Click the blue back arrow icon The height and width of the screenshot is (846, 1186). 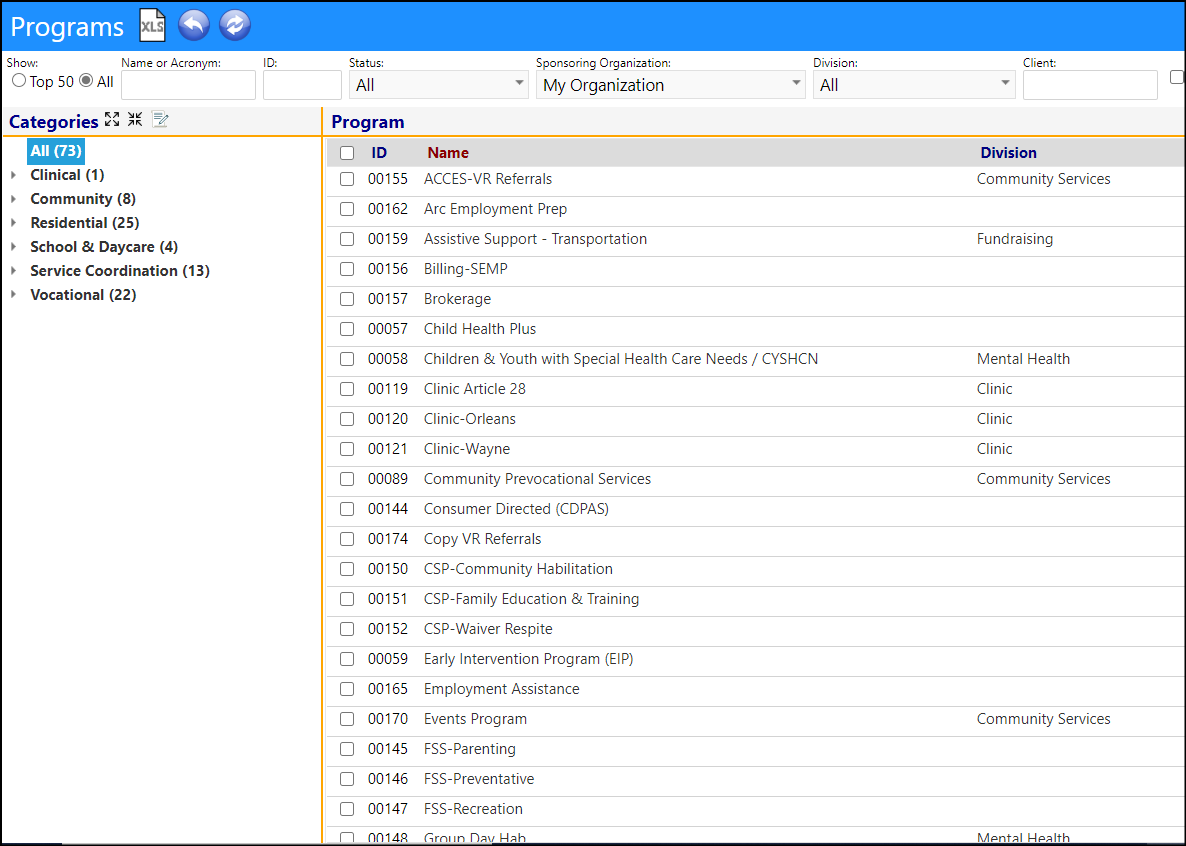pyautogui.click(x=194, y=26)
